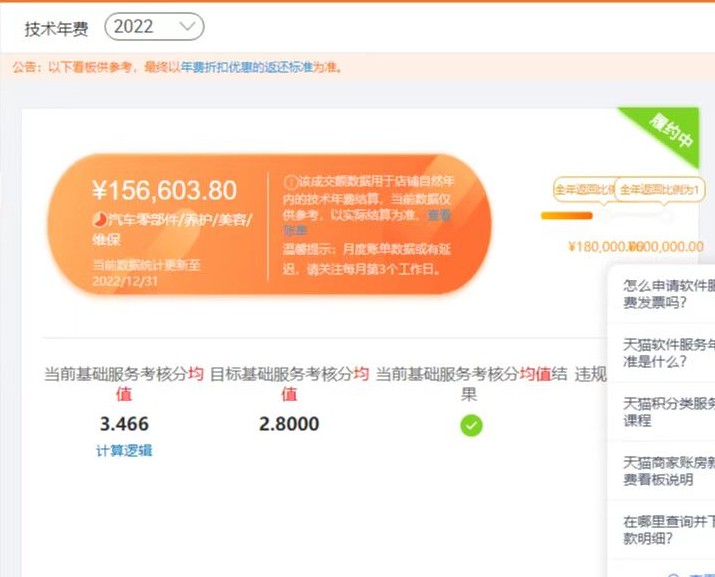Click the 2022/12/31 update date text

click(125, 281)
